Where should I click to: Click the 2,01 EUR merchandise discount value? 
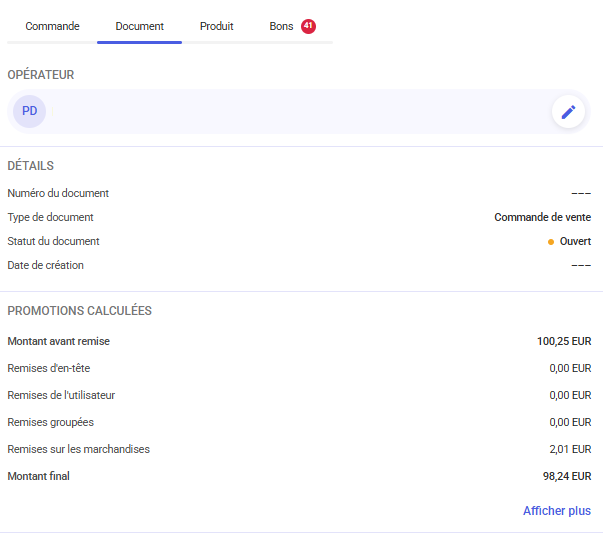[570, 449]
